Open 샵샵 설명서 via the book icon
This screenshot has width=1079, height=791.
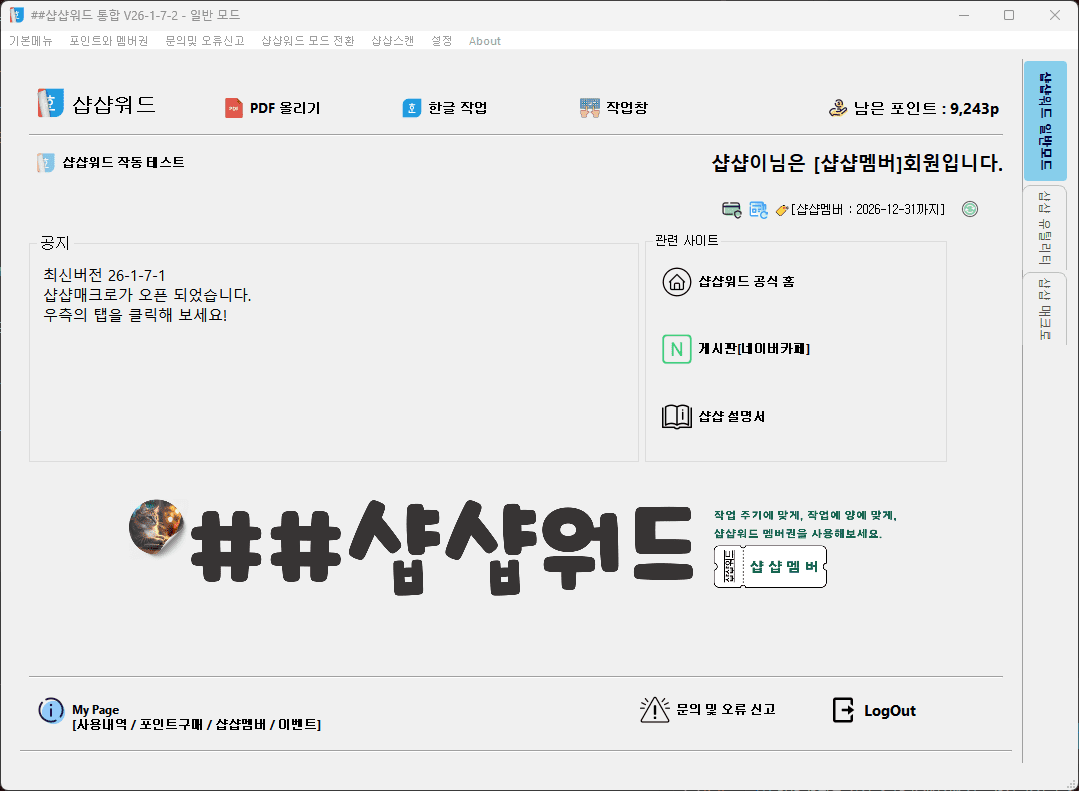(676, 418)
